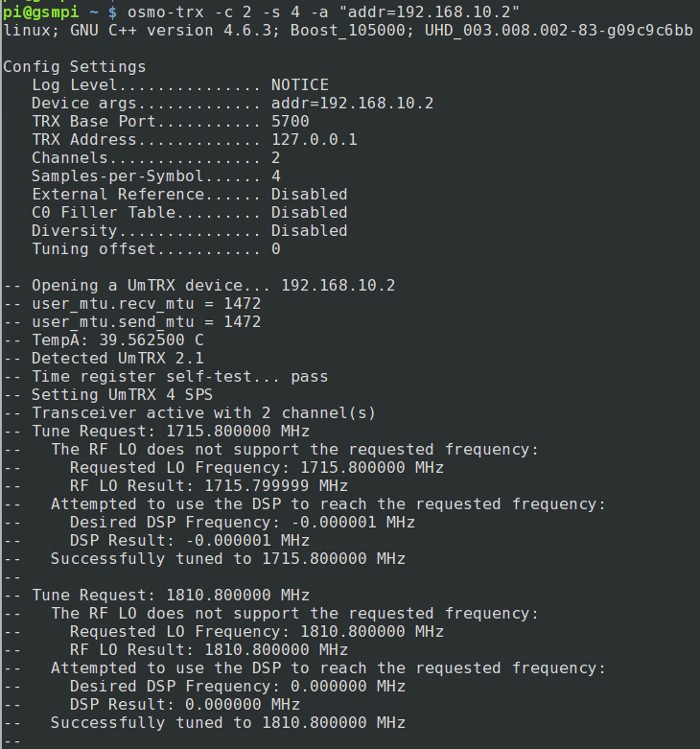Click the Samples-per-Symbol value 4
The width and height of the screenshot is (700, 749).
click(x=276, y=176)
